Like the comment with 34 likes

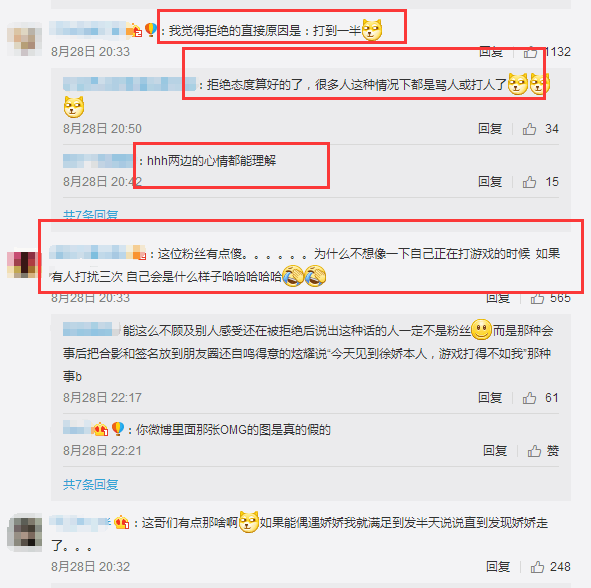[529, 129]
